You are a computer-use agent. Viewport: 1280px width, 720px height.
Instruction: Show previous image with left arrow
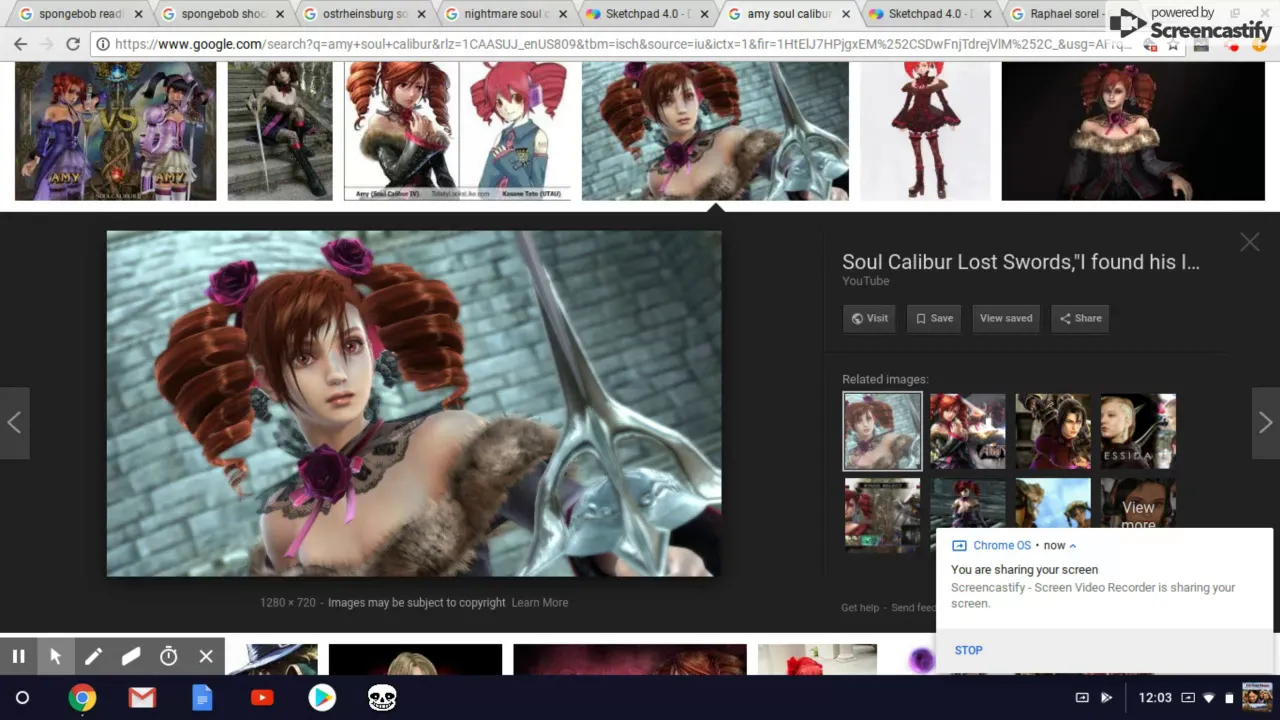[x=14, y=423]
